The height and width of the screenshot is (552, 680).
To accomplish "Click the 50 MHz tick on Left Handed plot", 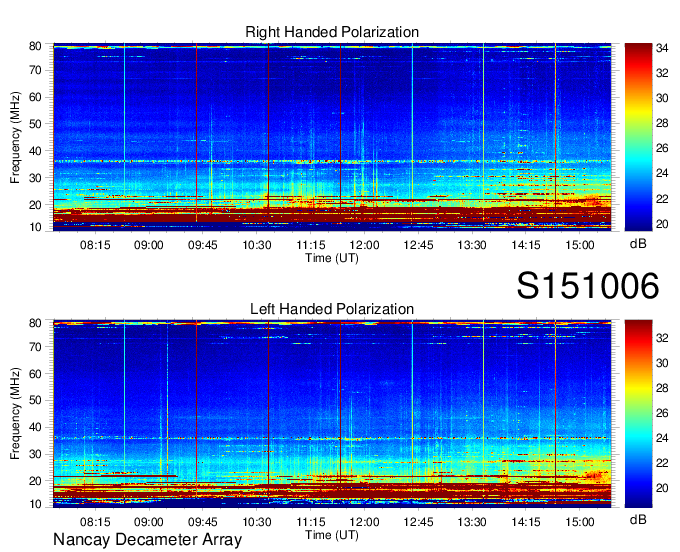I will pos(35,400).
